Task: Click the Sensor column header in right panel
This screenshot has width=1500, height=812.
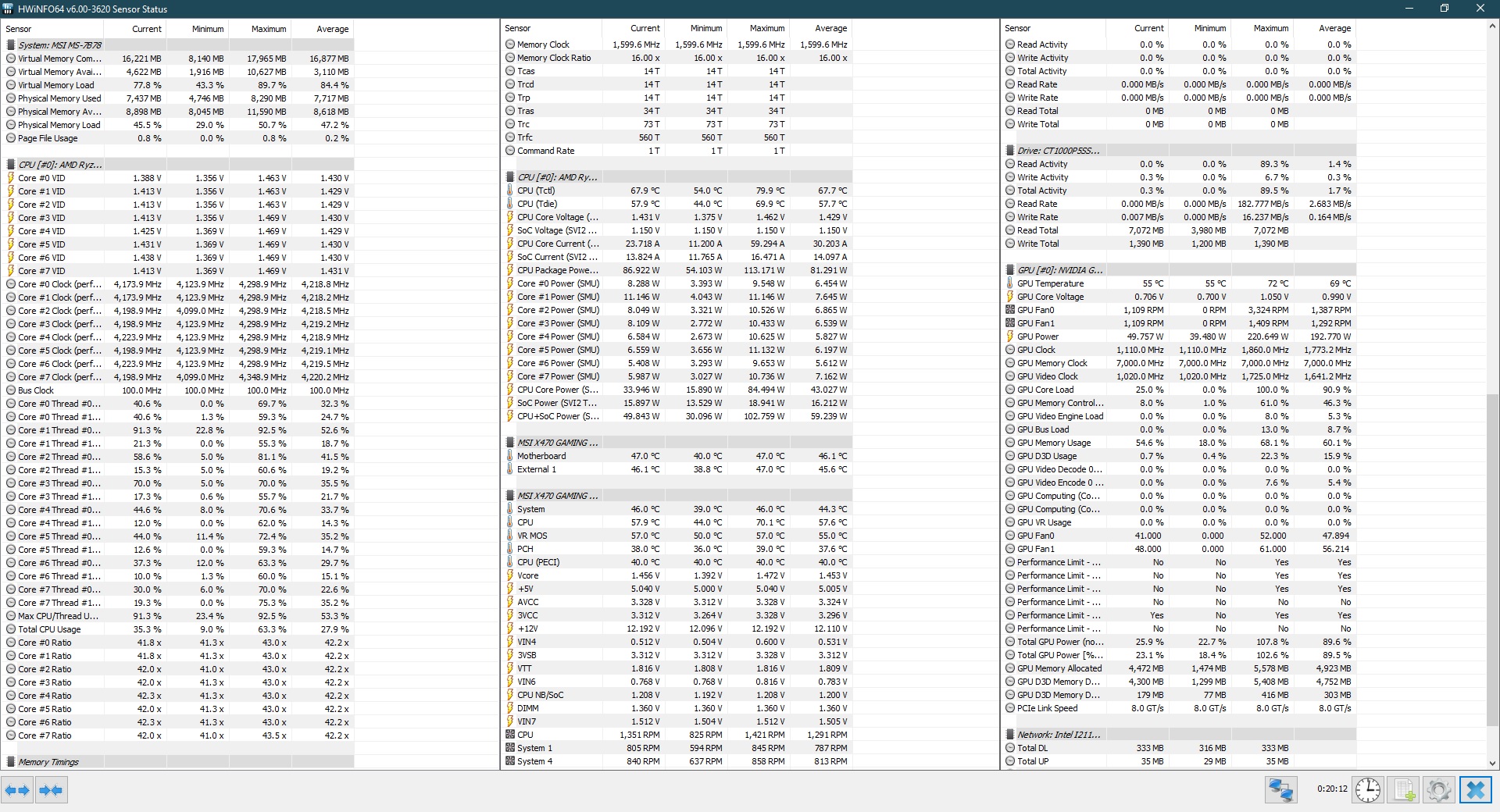Action: [1053, 28]
